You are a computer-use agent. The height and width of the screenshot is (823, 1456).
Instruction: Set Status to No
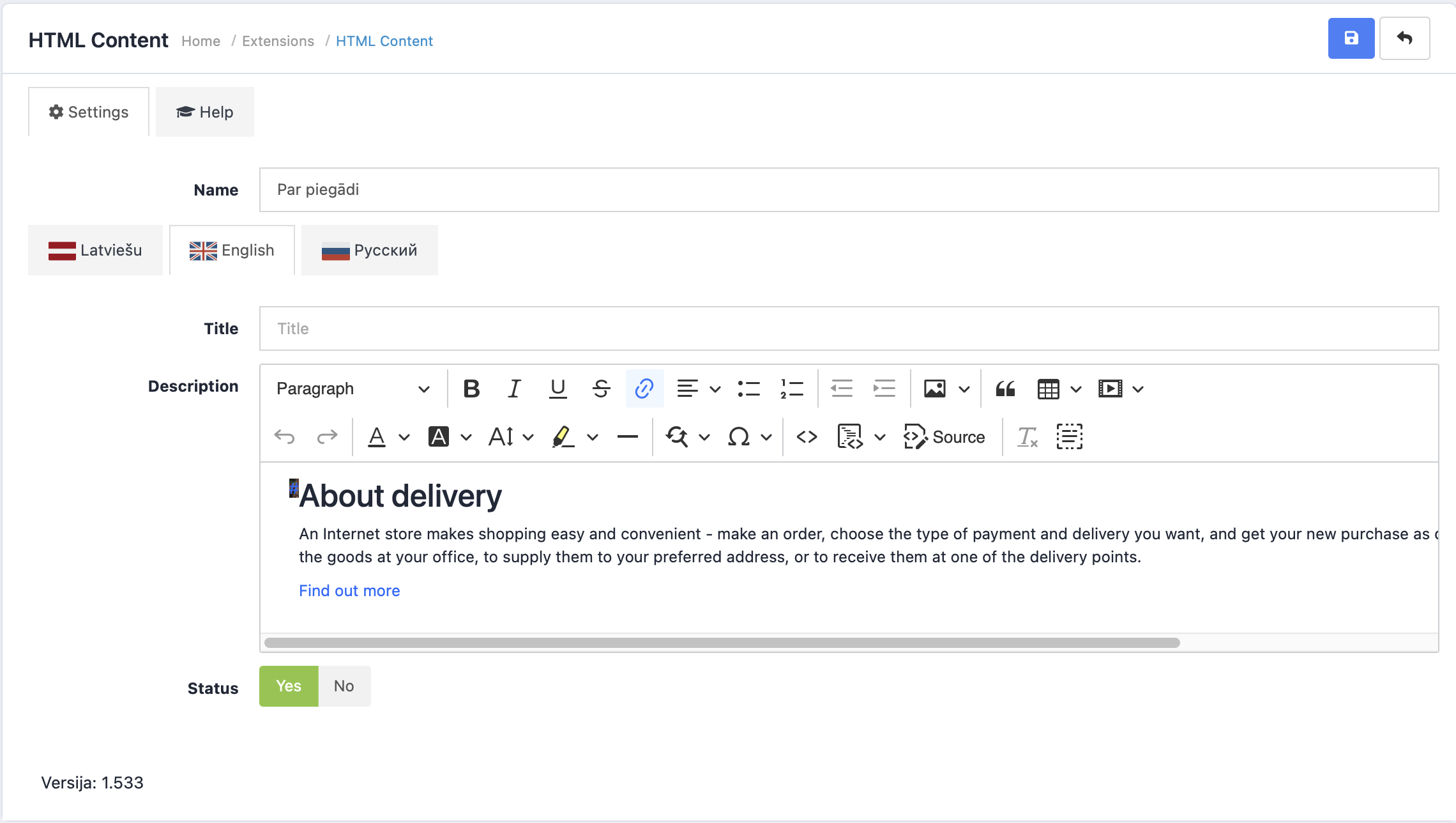click(344, 686)
